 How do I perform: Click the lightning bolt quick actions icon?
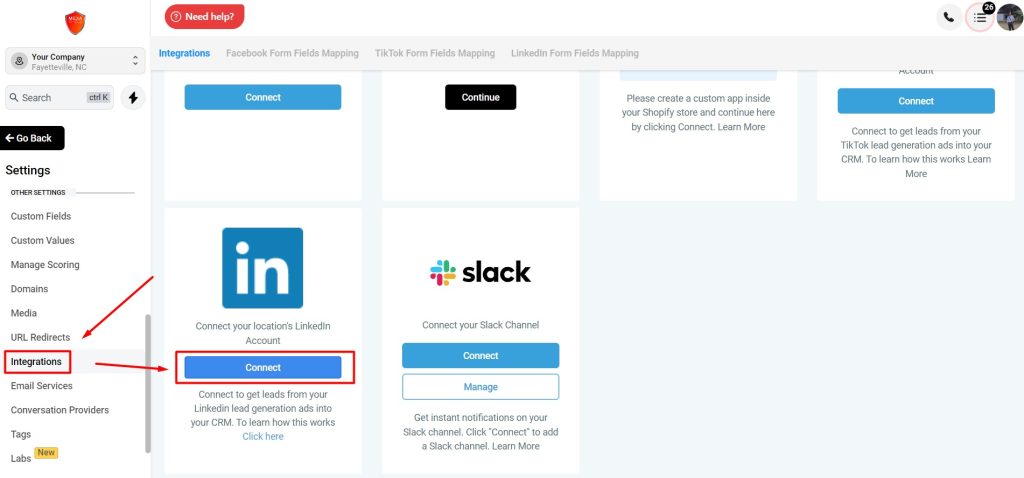[133, 97]
